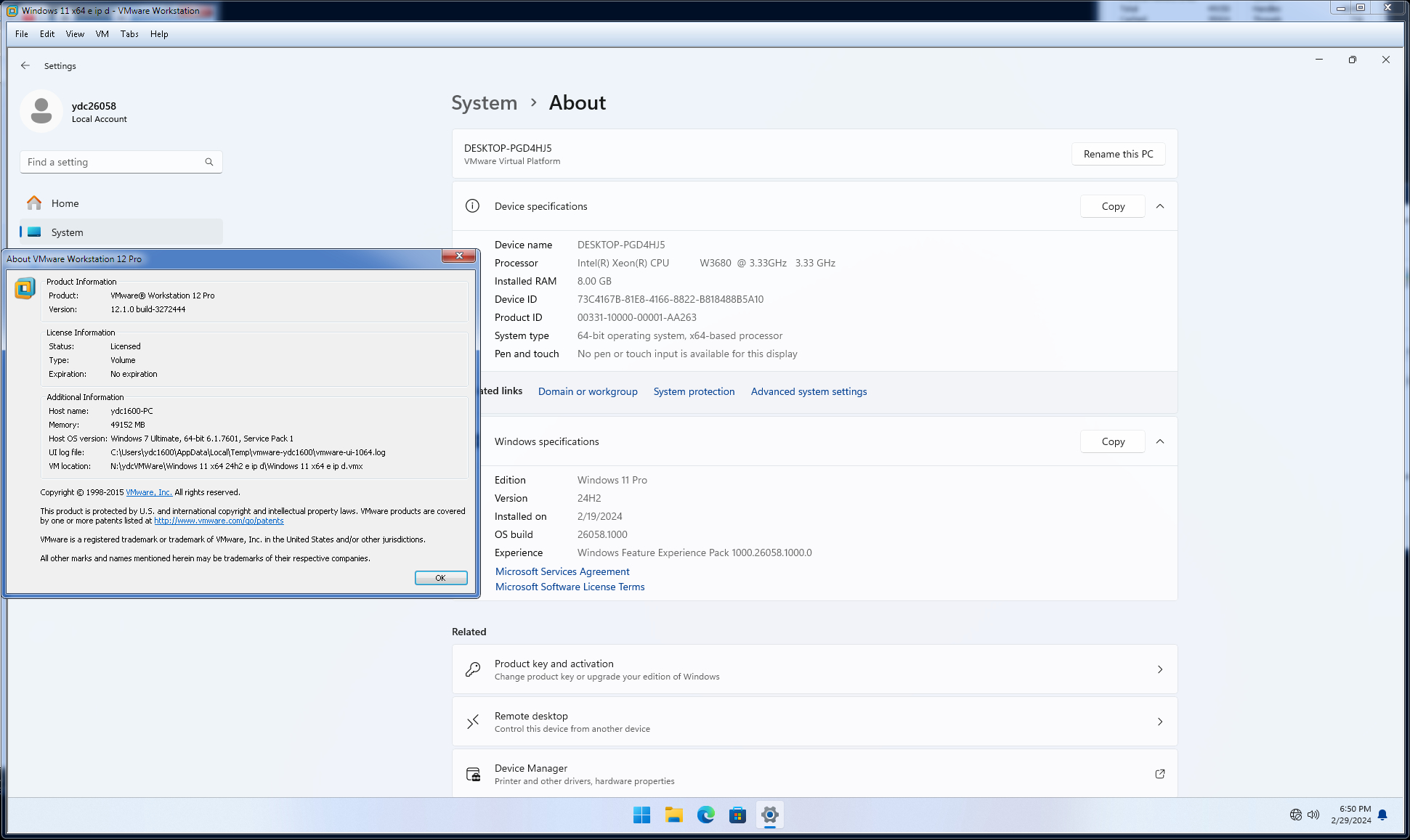This screenshot has width=1410, height=840.
Task: Click the network globe tray icon
Action: click(1296, 815)
